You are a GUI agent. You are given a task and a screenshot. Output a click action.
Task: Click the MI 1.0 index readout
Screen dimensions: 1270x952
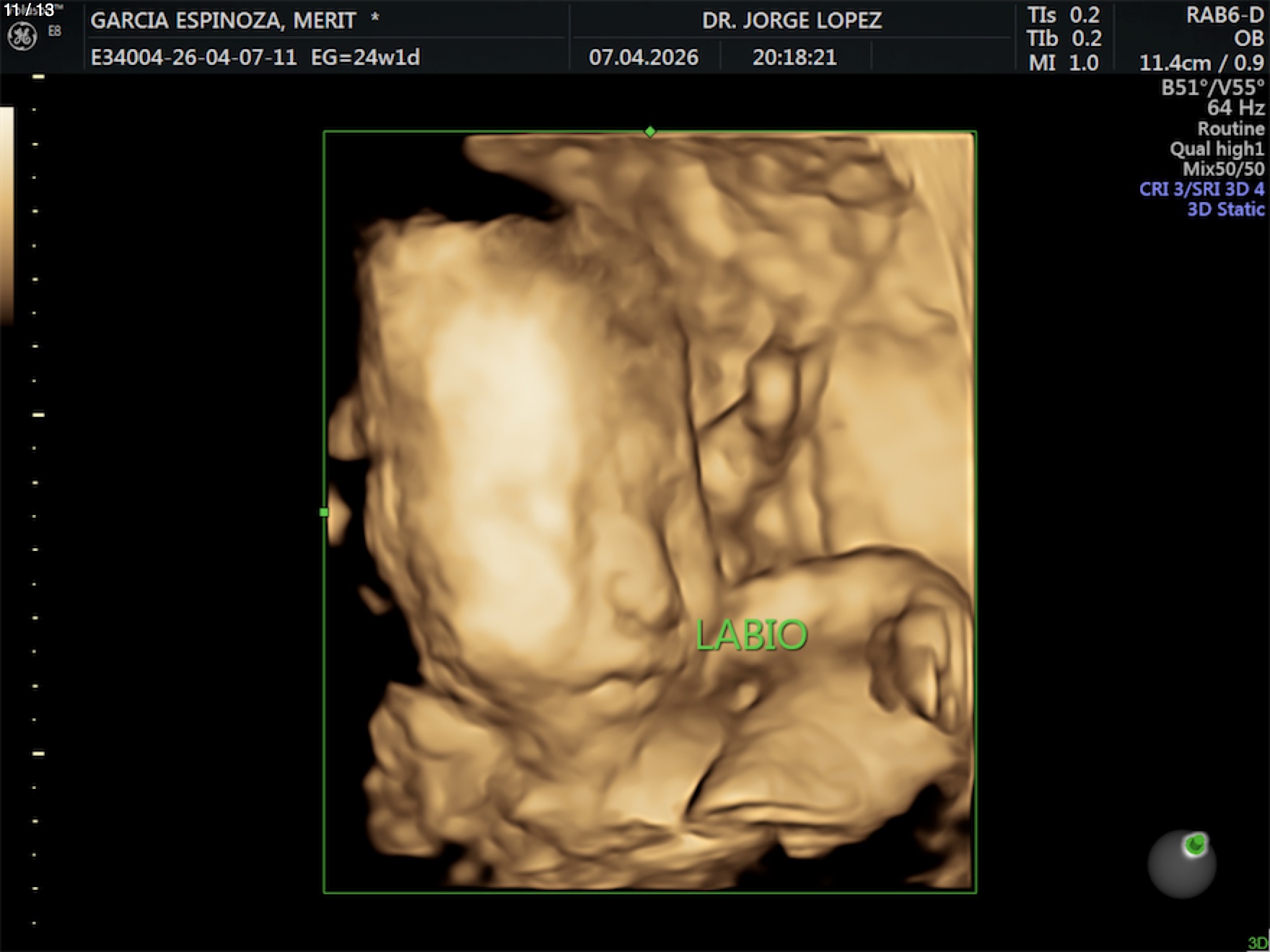(x=1064, y=63)
